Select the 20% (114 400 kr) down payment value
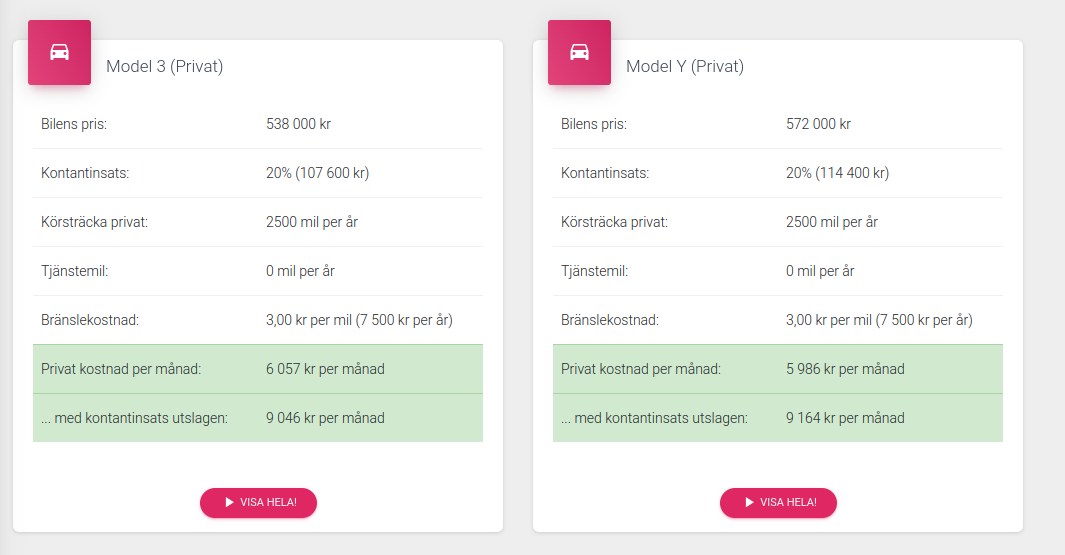The image size is (1065, 555). coord(837,173)
